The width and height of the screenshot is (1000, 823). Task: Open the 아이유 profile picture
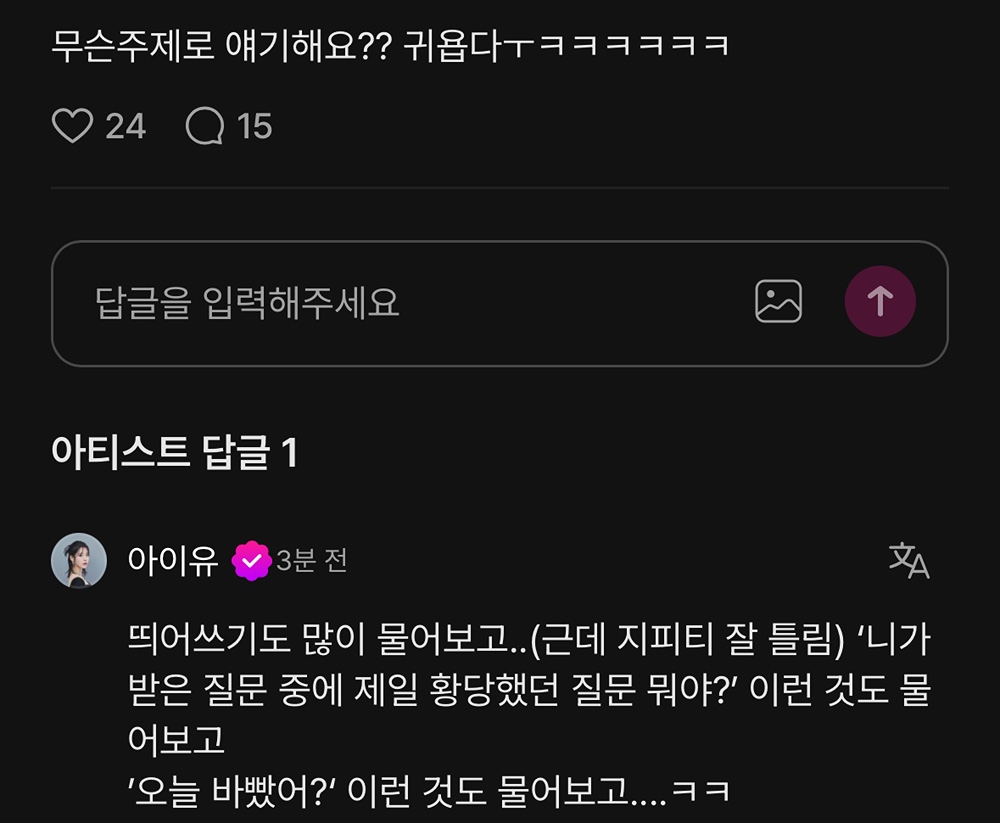(x=79, y=560)
